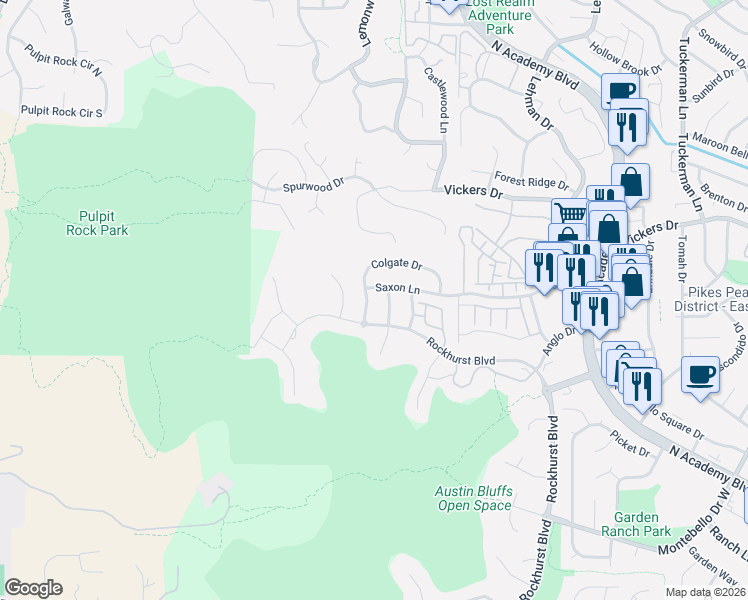Select the Austin Bluffs Open Space label
748x600 pixels.
pyautogui.click(x=474, y=498)
